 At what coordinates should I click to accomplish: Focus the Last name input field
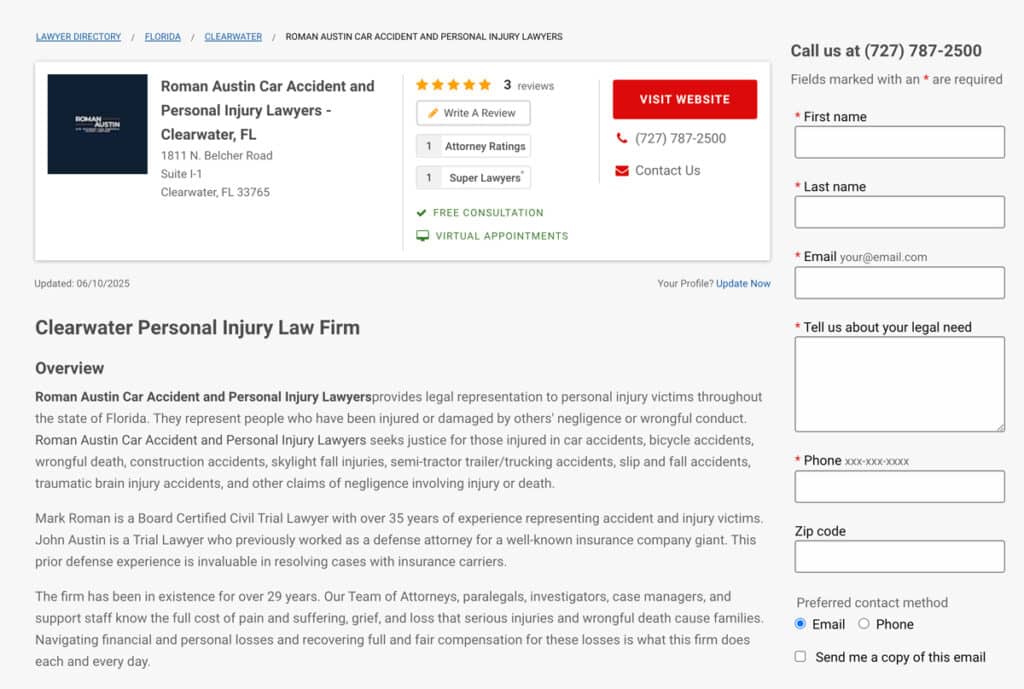899,212
